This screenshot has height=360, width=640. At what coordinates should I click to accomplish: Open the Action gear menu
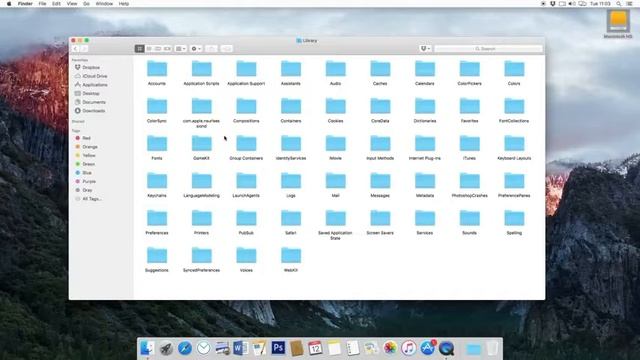[x=196, y=49]
